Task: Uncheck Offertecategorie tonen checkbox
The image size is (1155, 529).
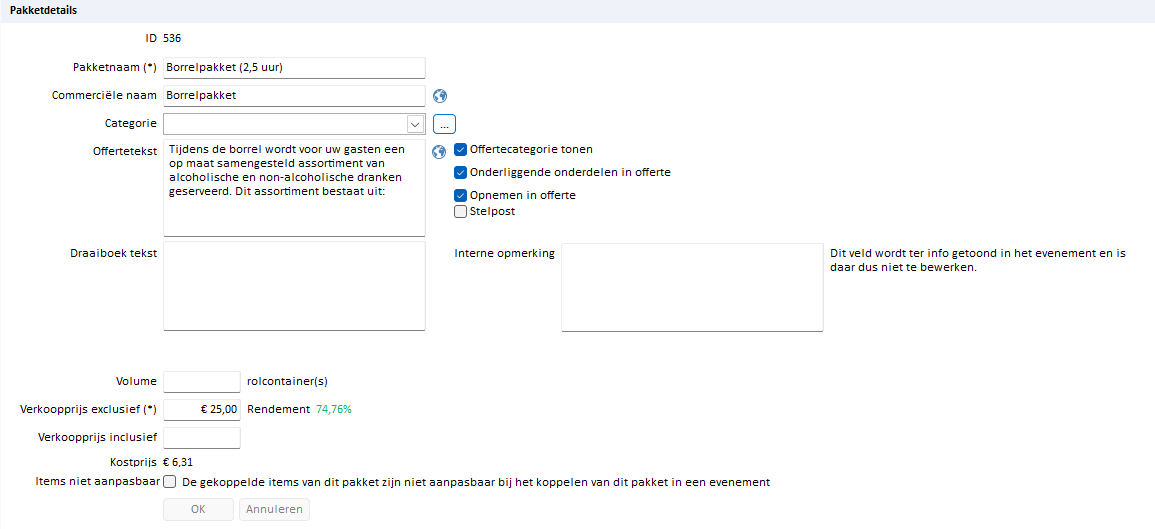Action: pyautogui.click(x=460, y=150)
